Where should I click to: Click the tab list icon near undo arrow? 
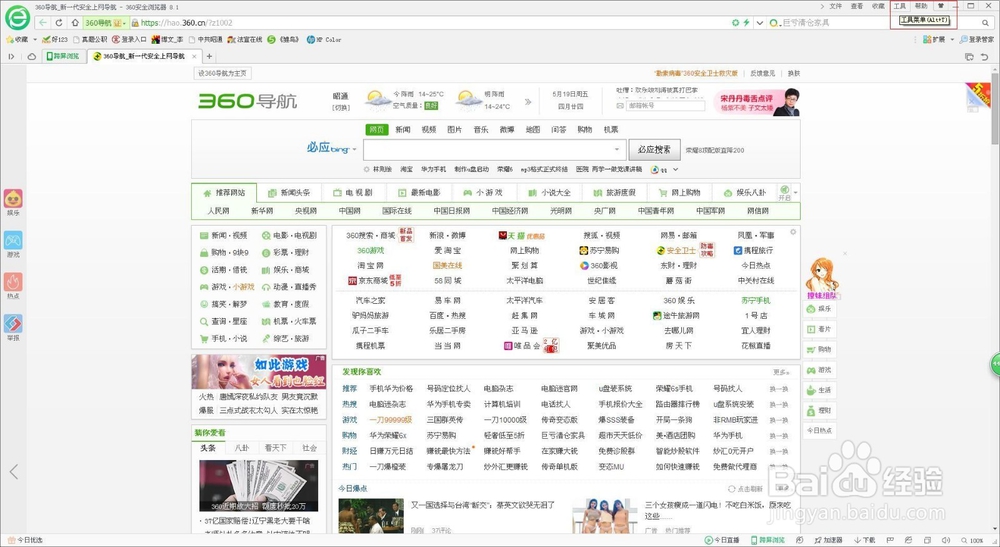(969, 57)
